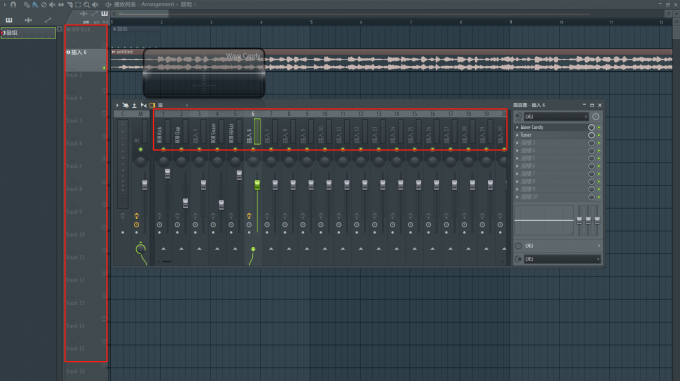The height and width of the screenshot is (381, 680).
Task: Select the Track 10 header in playlist
Action: (x=86, y=242)
